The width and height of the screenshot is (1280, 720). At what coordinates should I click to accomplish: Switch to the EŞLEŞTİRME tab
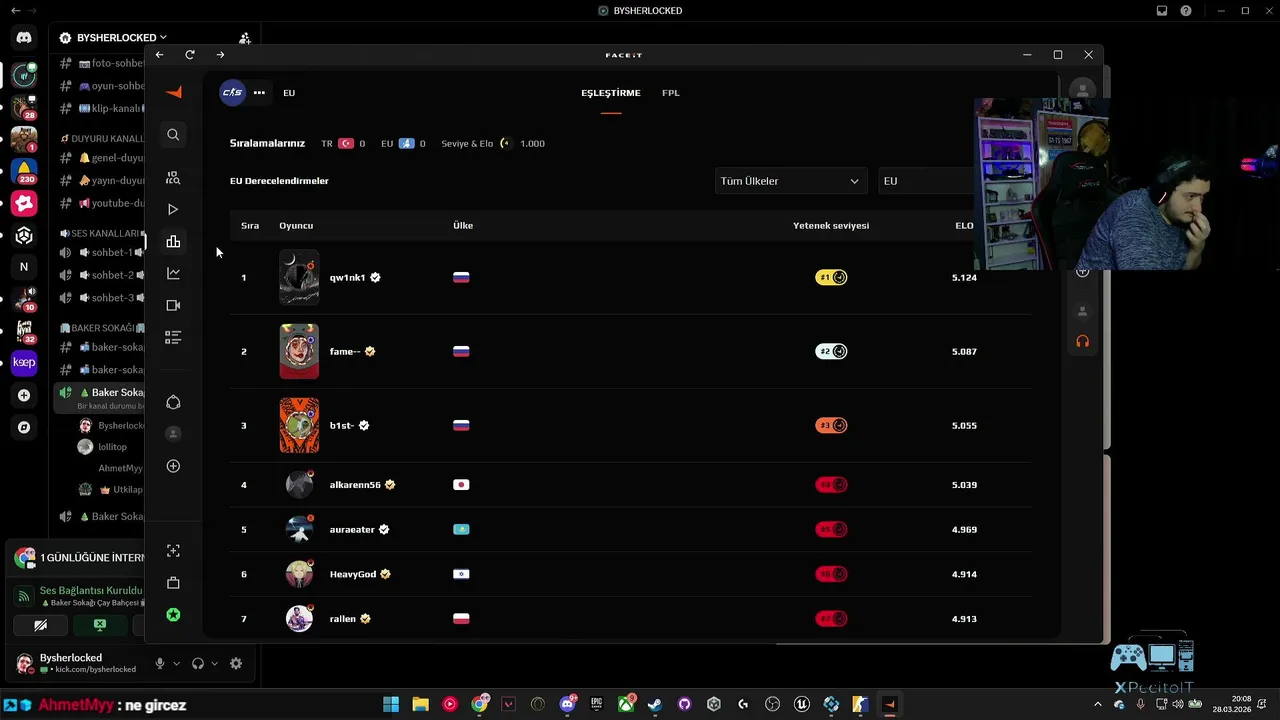(611, 93)
